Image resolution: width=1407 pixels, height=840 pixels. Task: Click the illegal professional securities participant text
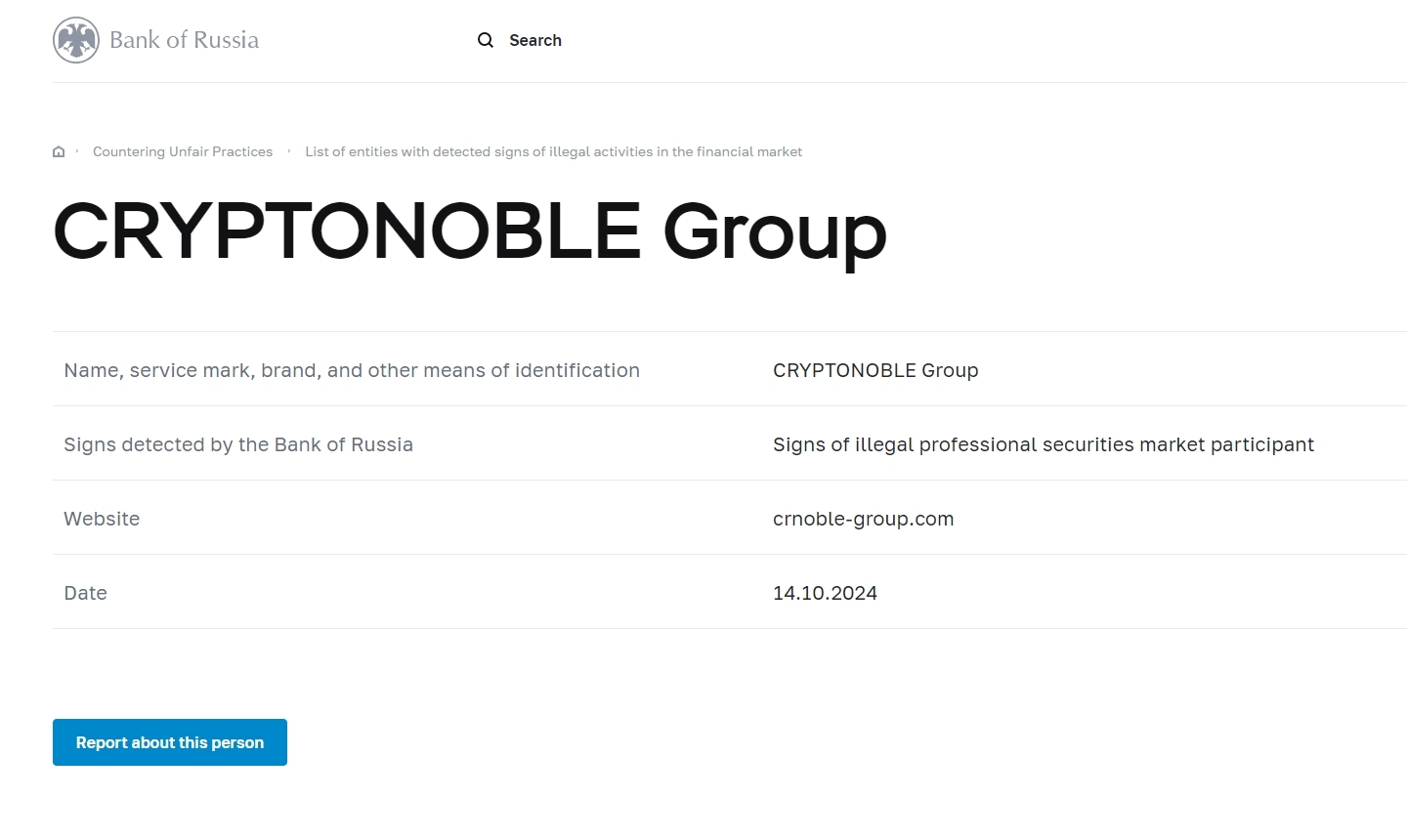[x=1043, y=444]
